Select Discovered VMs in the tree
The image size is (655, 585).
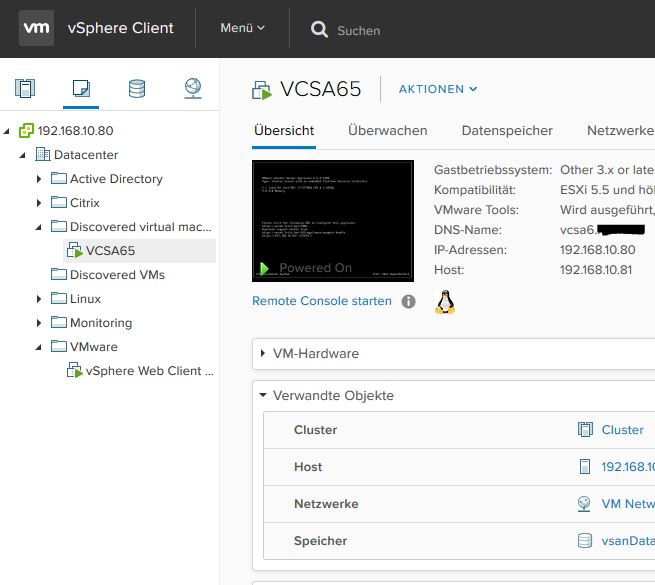(x=117, y=275)
